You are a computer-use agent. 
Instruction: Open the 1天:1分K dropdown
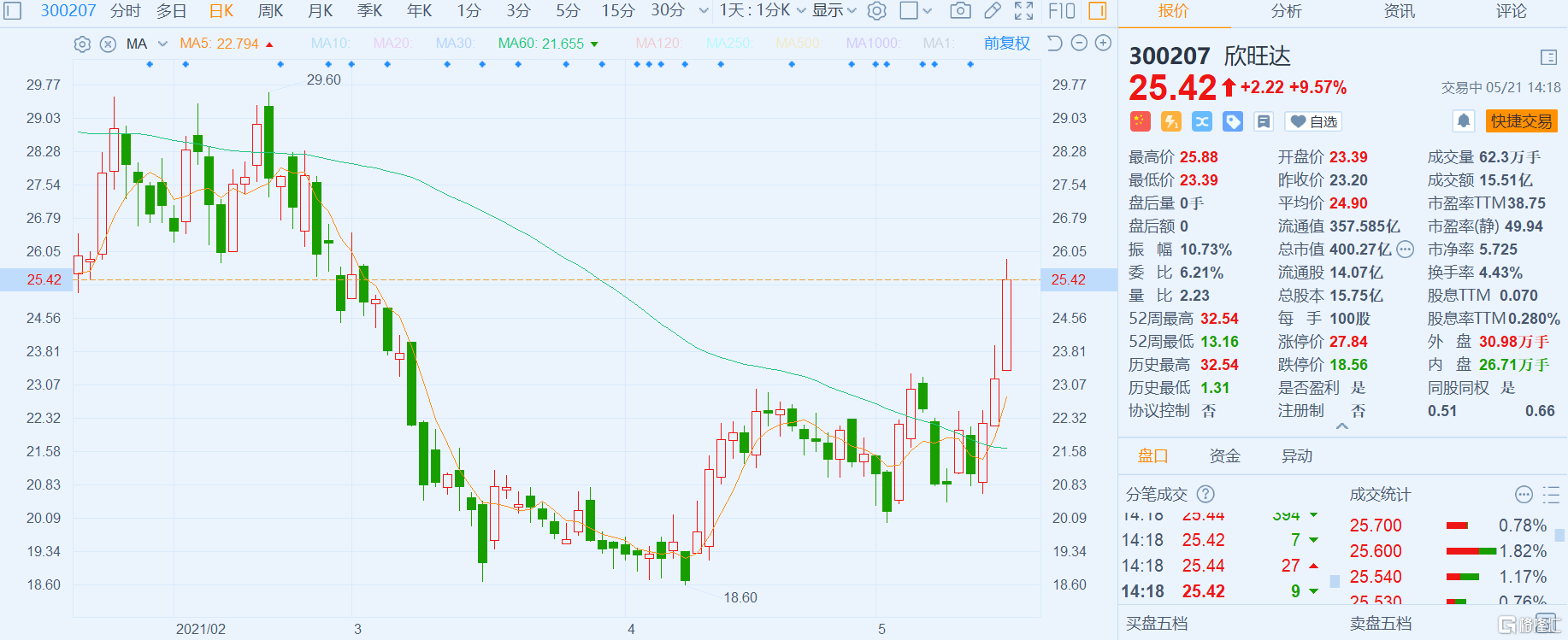[x=763, y=11]
